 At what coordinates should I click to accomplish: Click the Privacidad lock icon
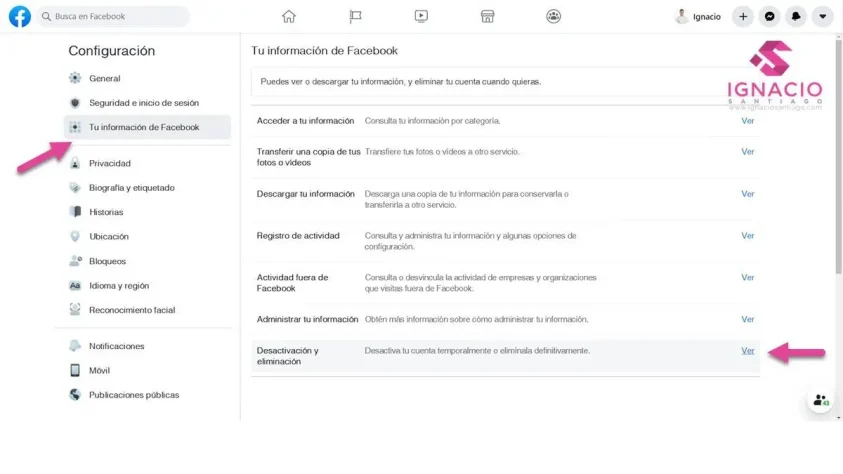(x=75, y=163)
